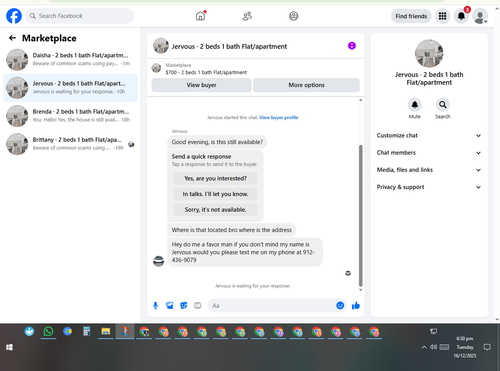Screen dimensions: 500x371
Task: Click Jervous's avatar beside last message
Action: pos(158,261)
